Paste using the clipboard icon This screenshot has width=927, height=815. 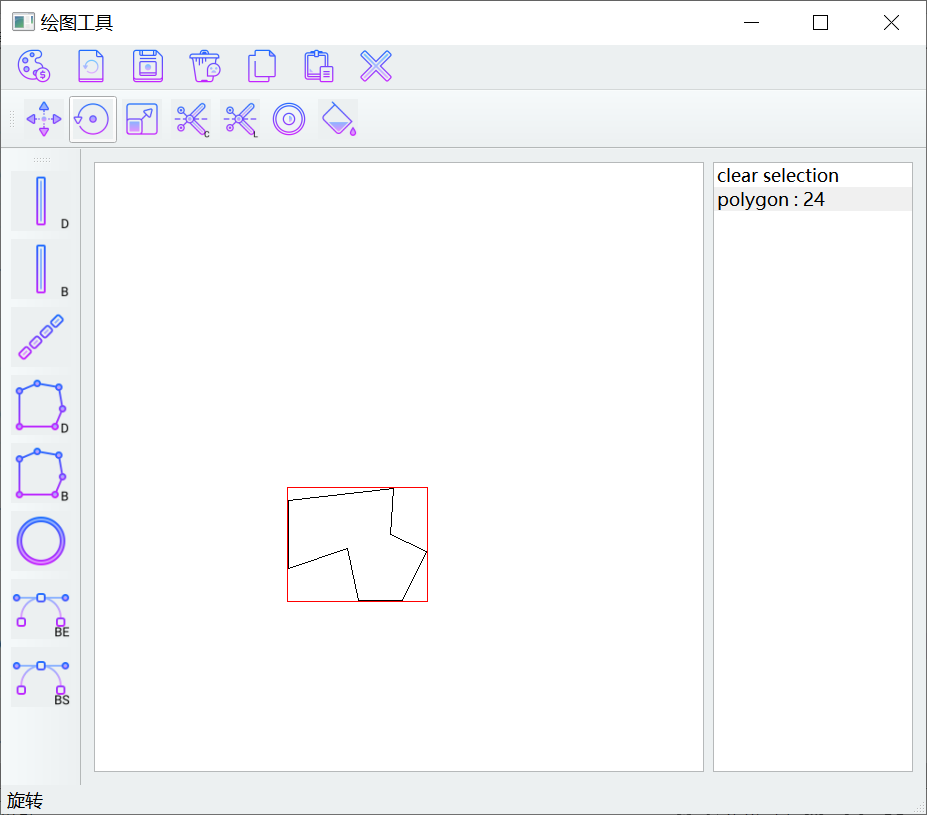[x=319, y=66]
